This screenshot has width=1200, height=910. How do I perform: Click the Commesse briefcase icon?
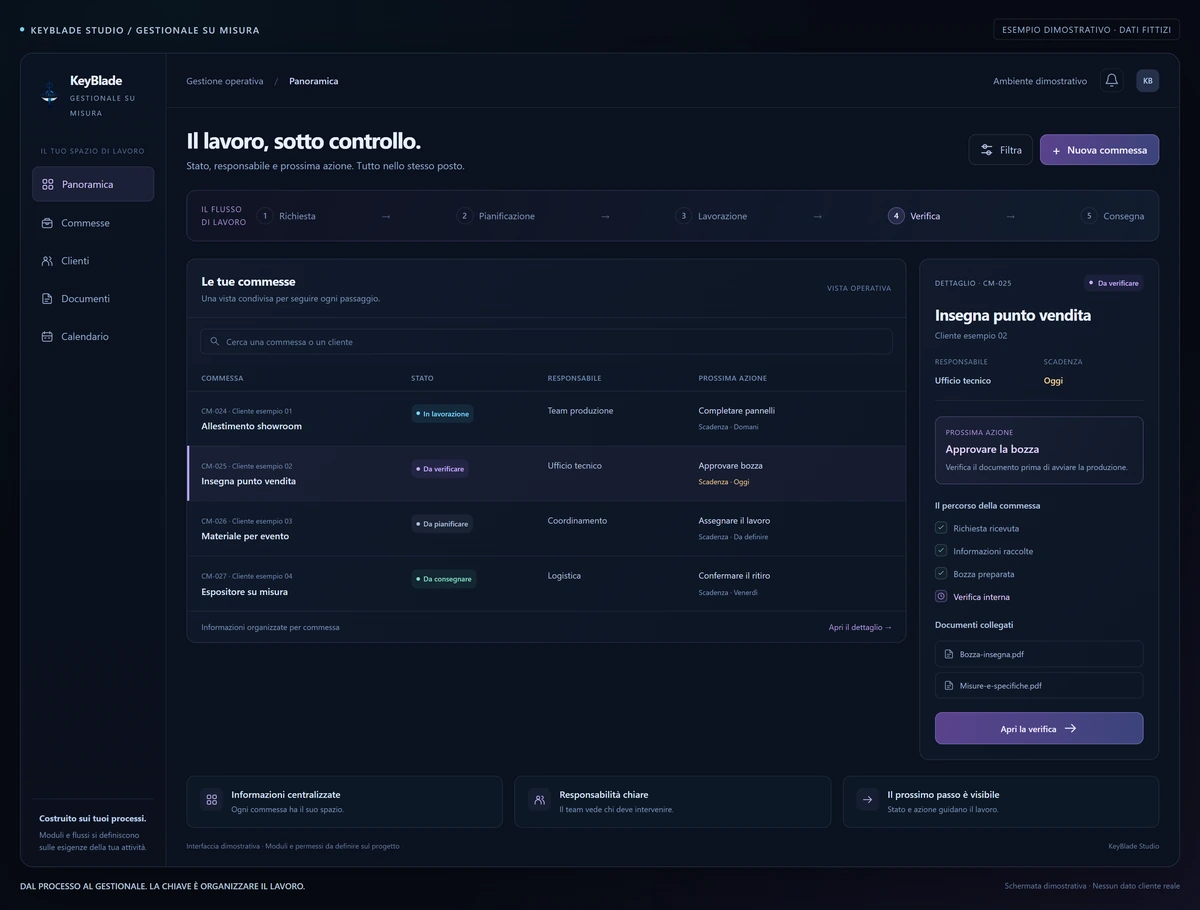[47, 223]
